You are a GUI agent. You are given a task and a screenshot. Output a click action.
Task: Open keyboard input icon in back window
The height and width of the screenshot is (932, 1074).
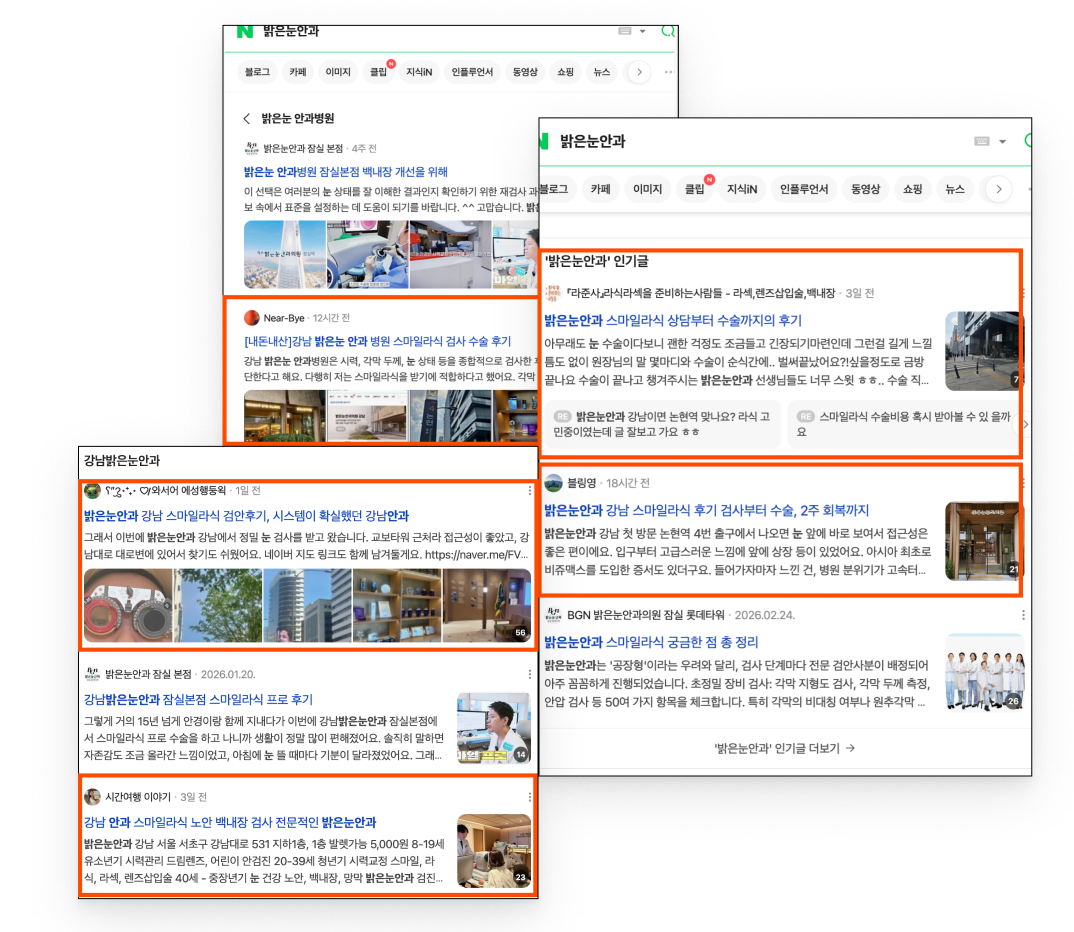coord(625,31)
